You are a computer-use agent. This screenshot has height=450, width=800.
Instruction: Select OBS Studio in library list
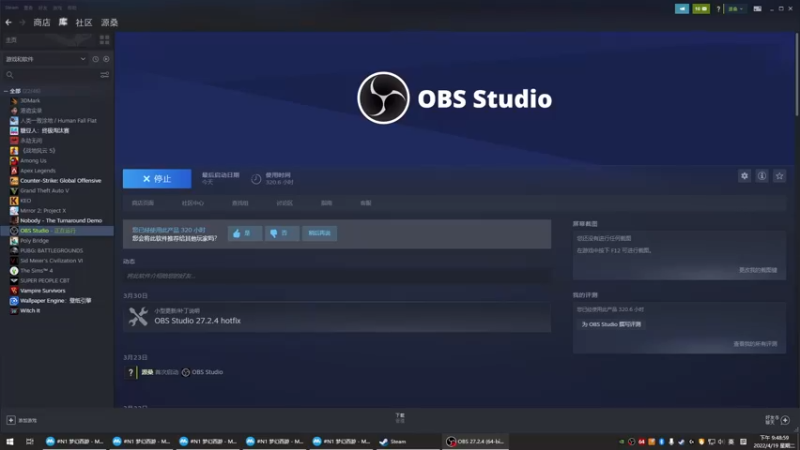pyautogui.click(x=57, y=231)
